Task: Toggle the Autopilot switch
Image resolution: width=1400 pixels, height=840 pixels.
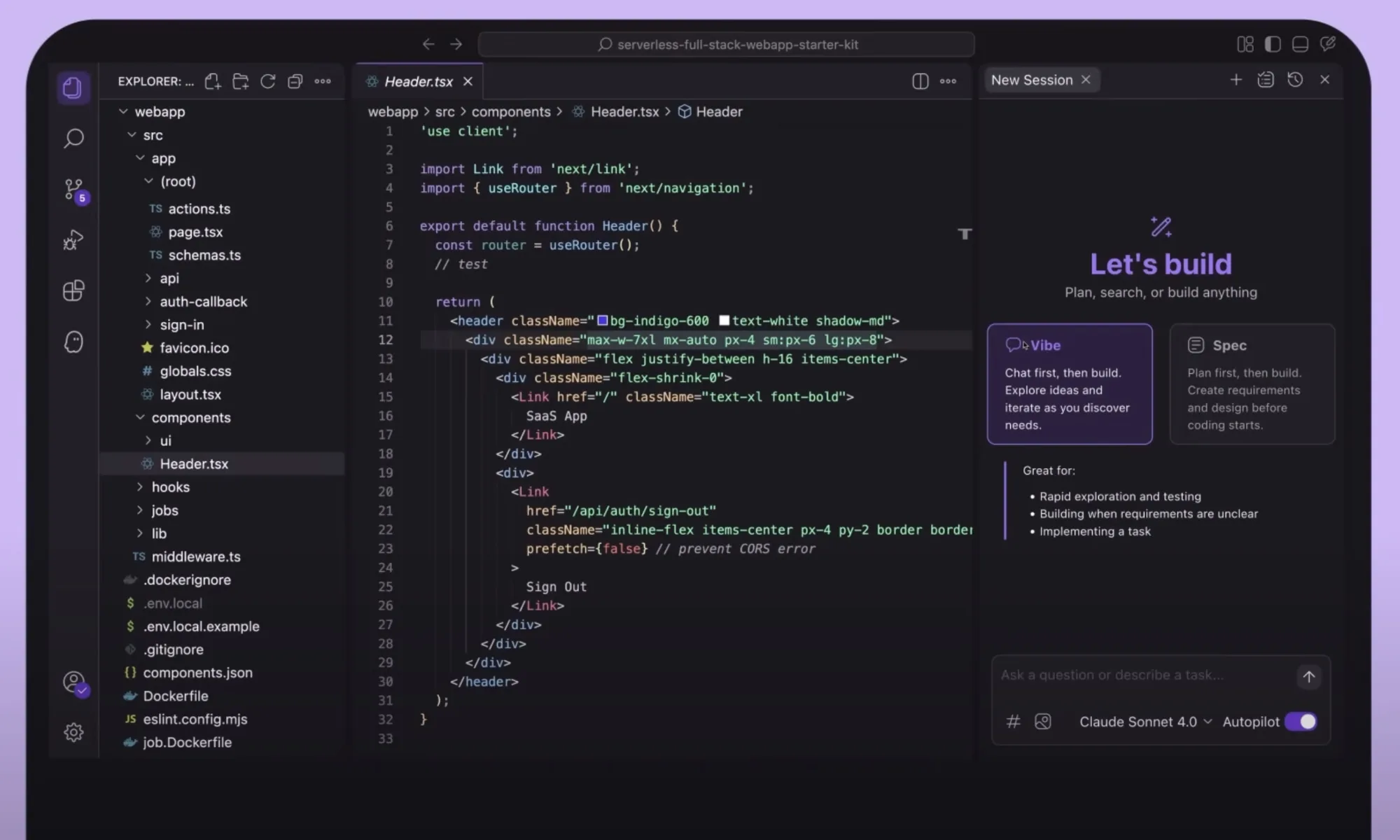Action: point(1301,722)
